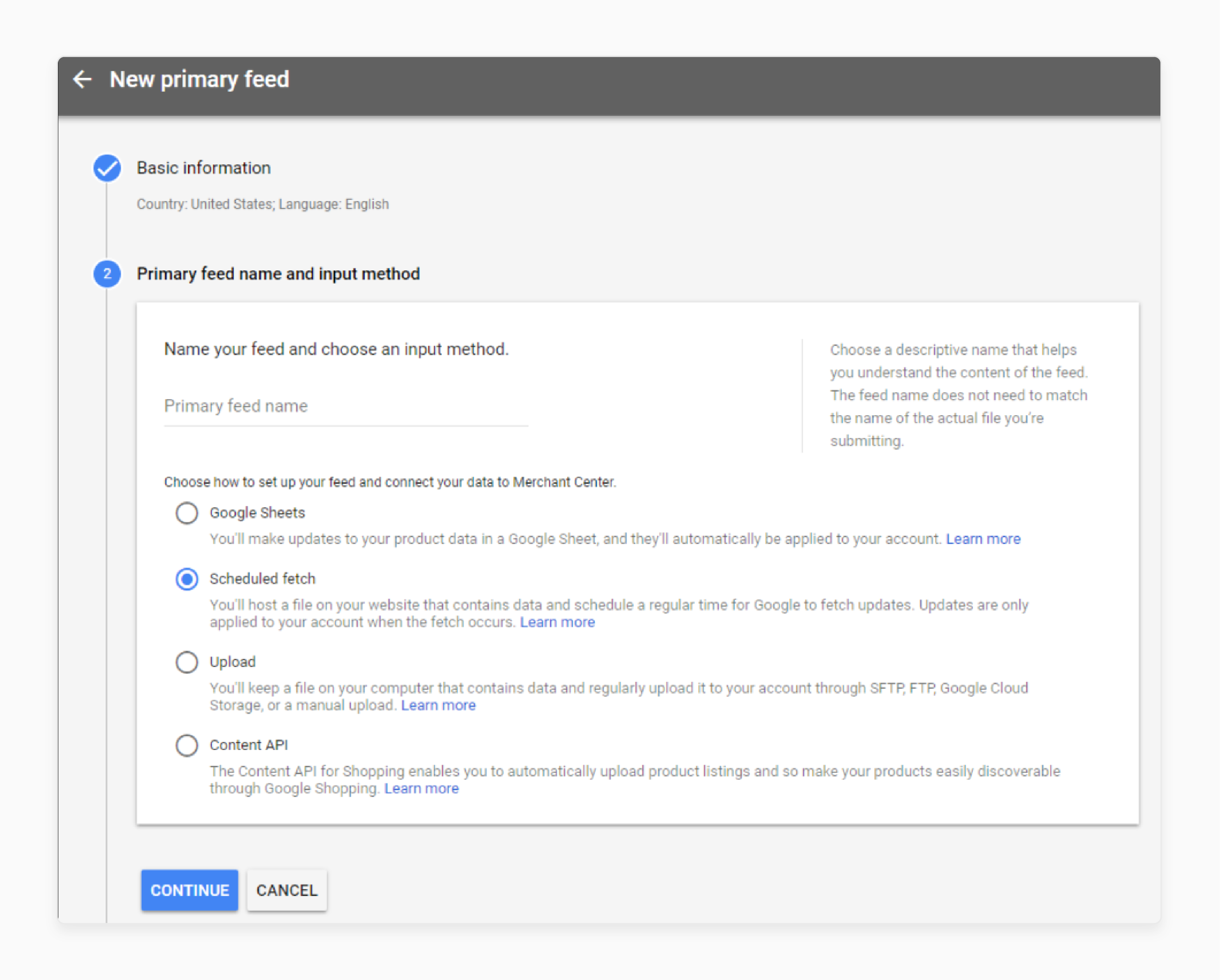The width and height of the screenshot is (1220, 980).
Task: Select the Google Sheets radio option
Action: (187, 513)
